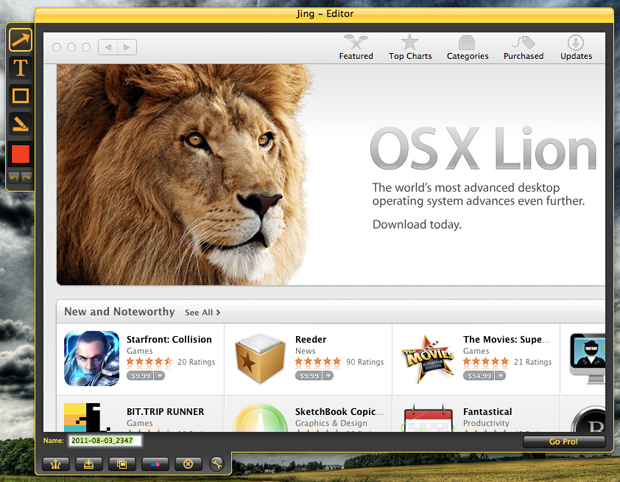Click the SketchBook Copic... title
620x482 pixels.
point(339,412)
